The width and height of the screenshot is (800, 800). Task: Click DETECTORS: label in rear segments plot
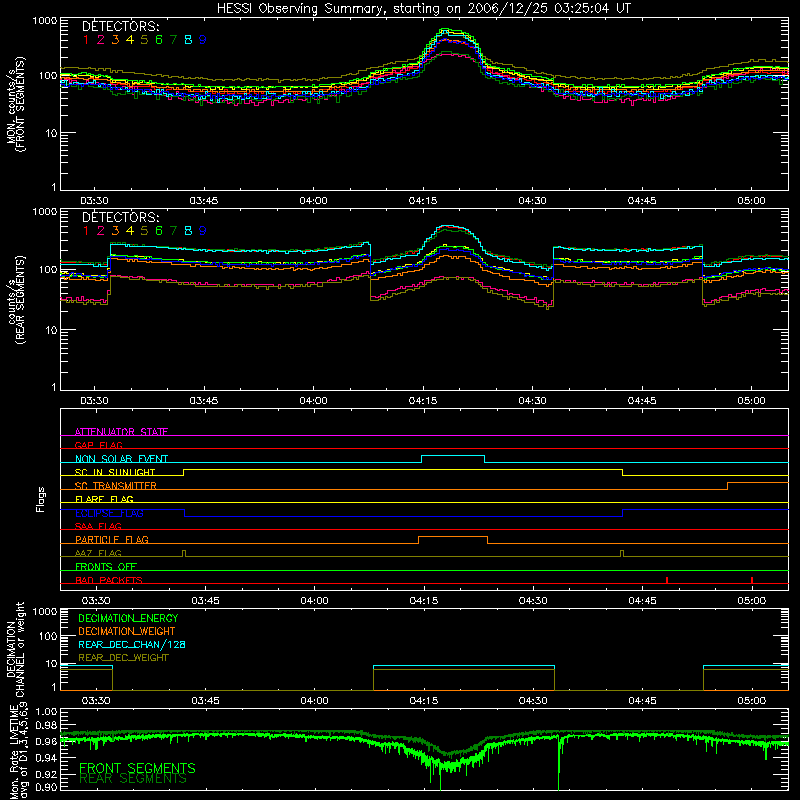pyautogui.click(x=121, y=217)
